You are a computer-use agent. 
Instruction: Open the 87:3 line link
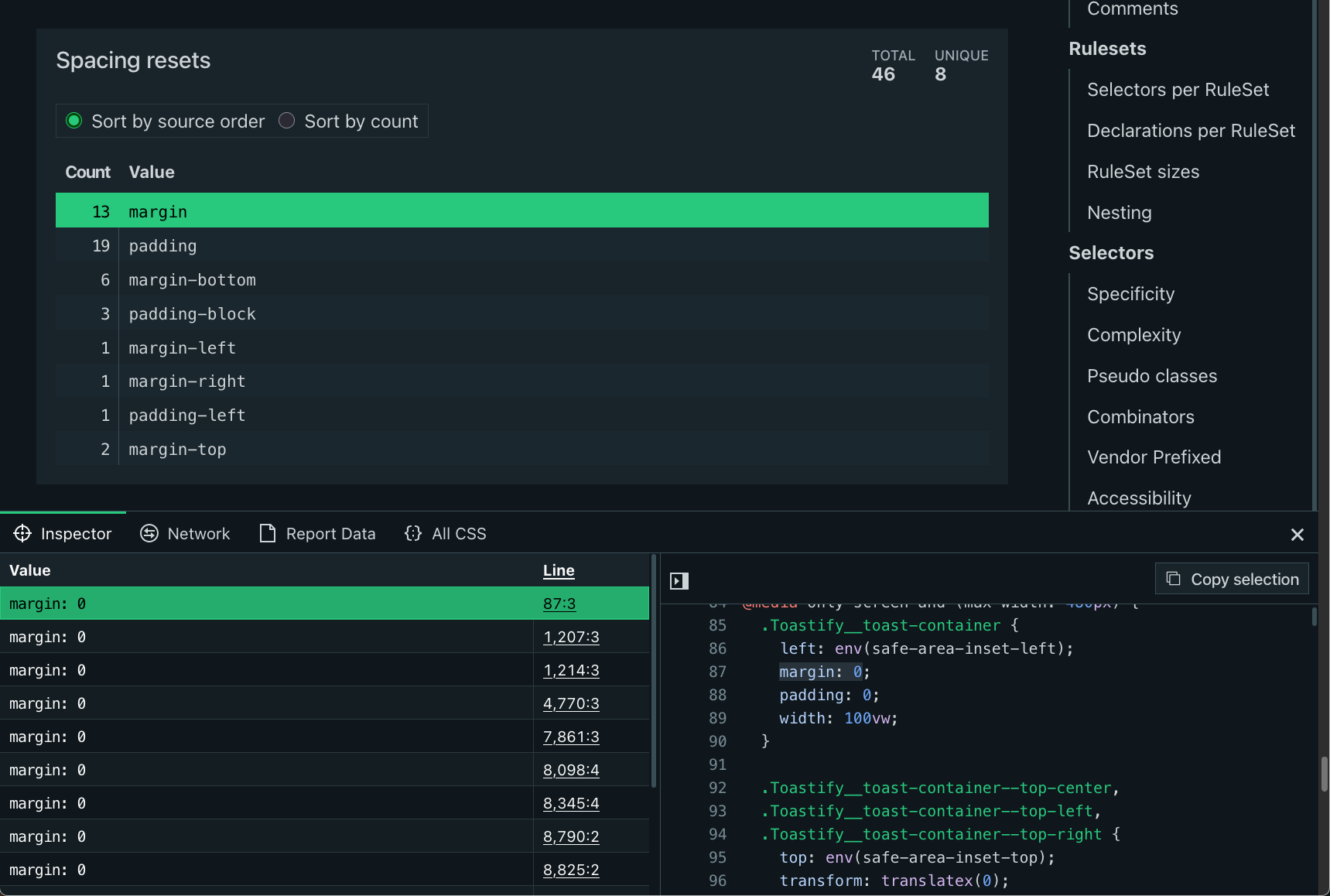(559, 603)
